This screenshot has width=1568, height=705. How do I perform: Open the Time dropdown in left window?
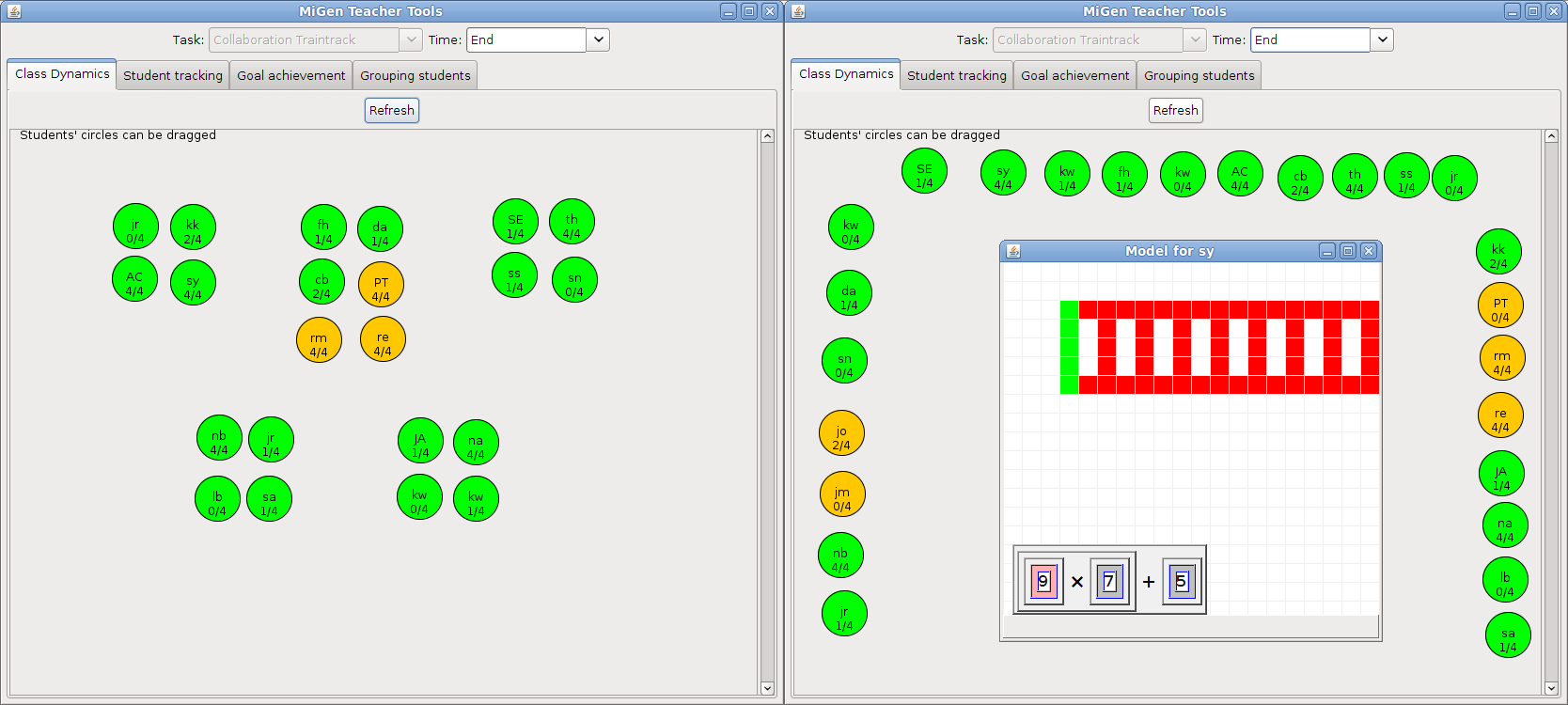click(599, 39)
